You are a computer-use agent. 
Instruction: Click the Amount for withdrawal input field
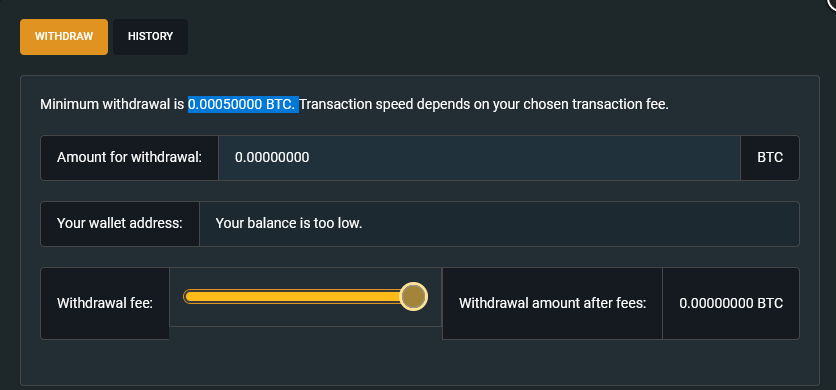[479, 158]
